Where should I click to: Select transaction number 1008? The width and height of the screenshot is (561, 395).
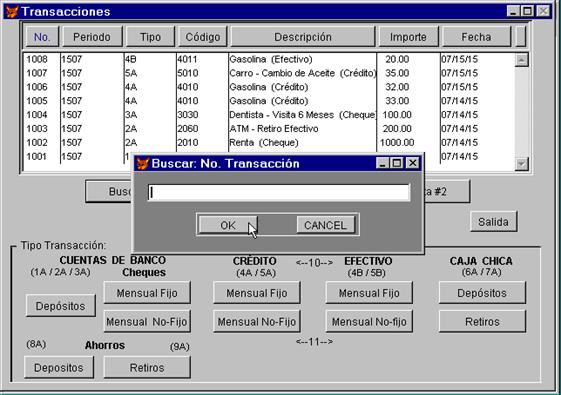point(36,59)
